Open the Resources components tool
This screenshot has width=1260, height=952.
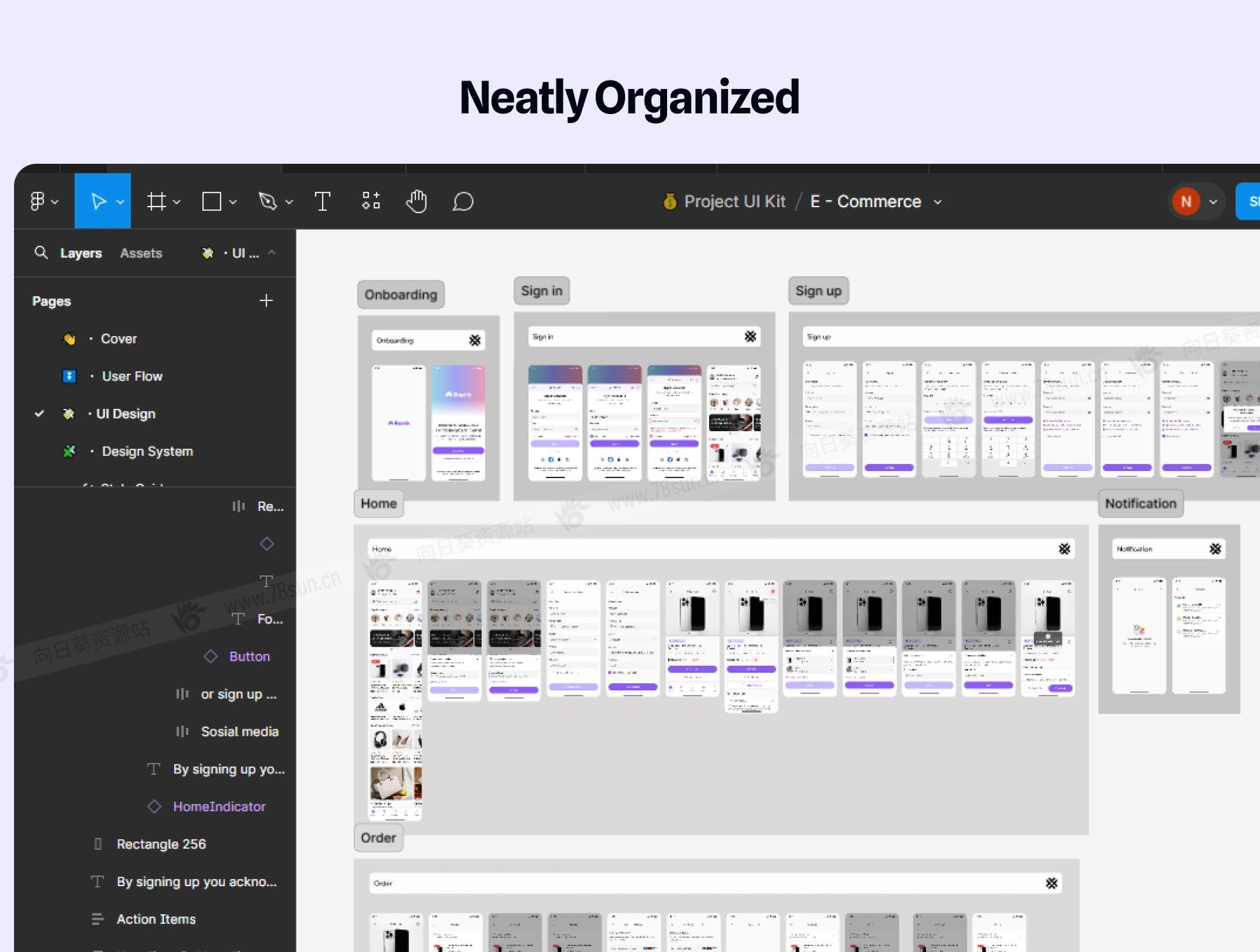click(x=371, y=202)
